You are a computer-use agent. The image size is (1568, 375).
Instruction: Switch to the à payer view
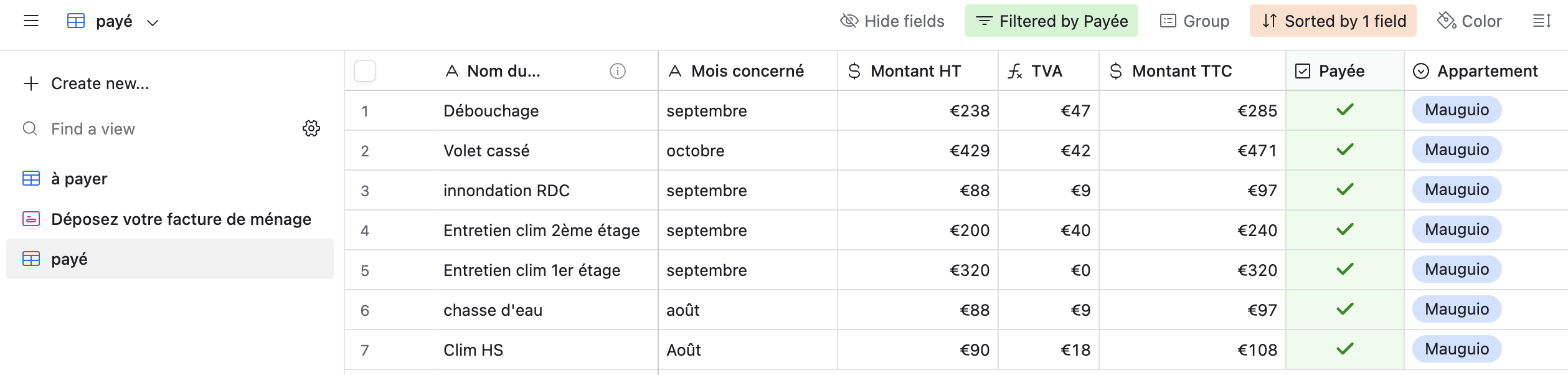(79, 179)
